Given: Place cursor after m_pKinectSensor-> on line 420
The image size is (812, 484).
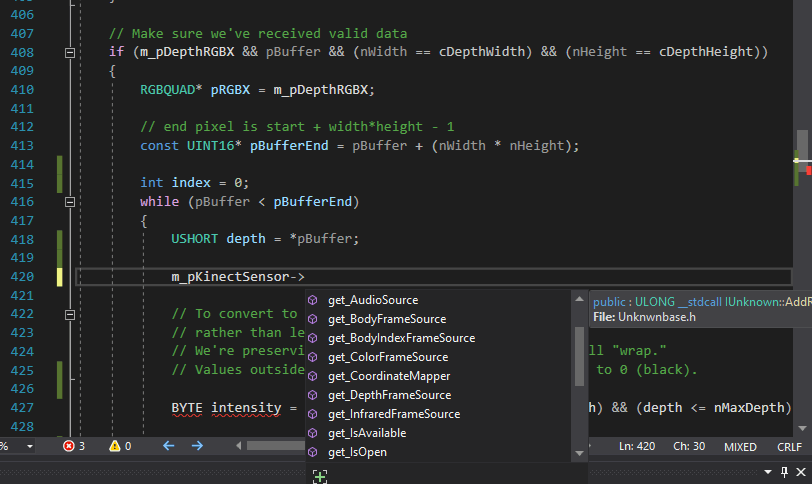Looking at the screenshot, I should (306, 277).
